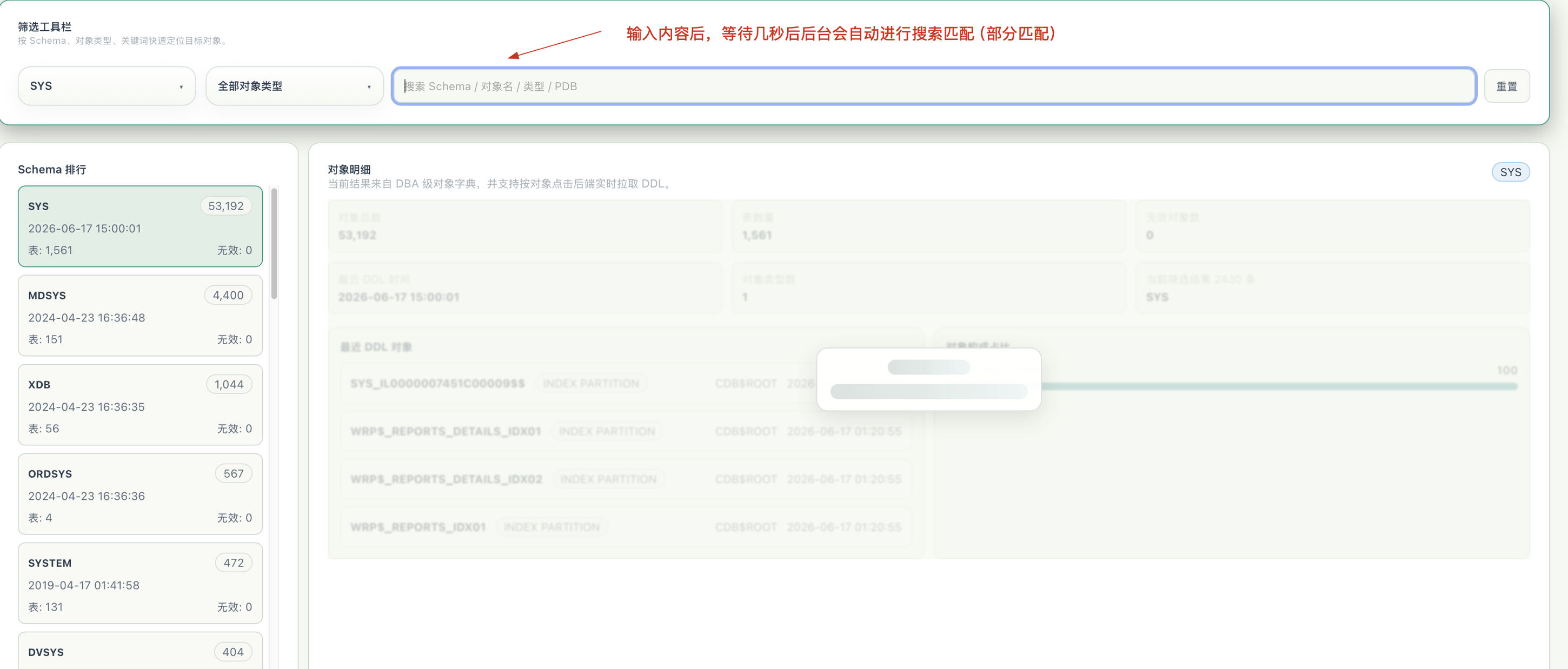Select the ORDSYS schema card
1568x669 pixels.
pyautogui.click(x=140, y=494)
